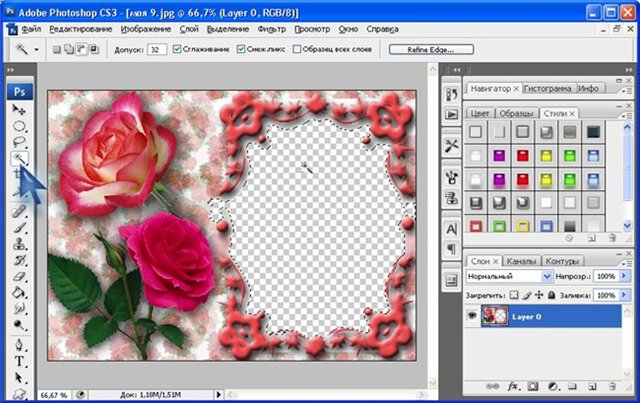This screenshot has width=640, height=403.
Task: Select the Clone Stamp tool
Action: [x=19, y=244]
